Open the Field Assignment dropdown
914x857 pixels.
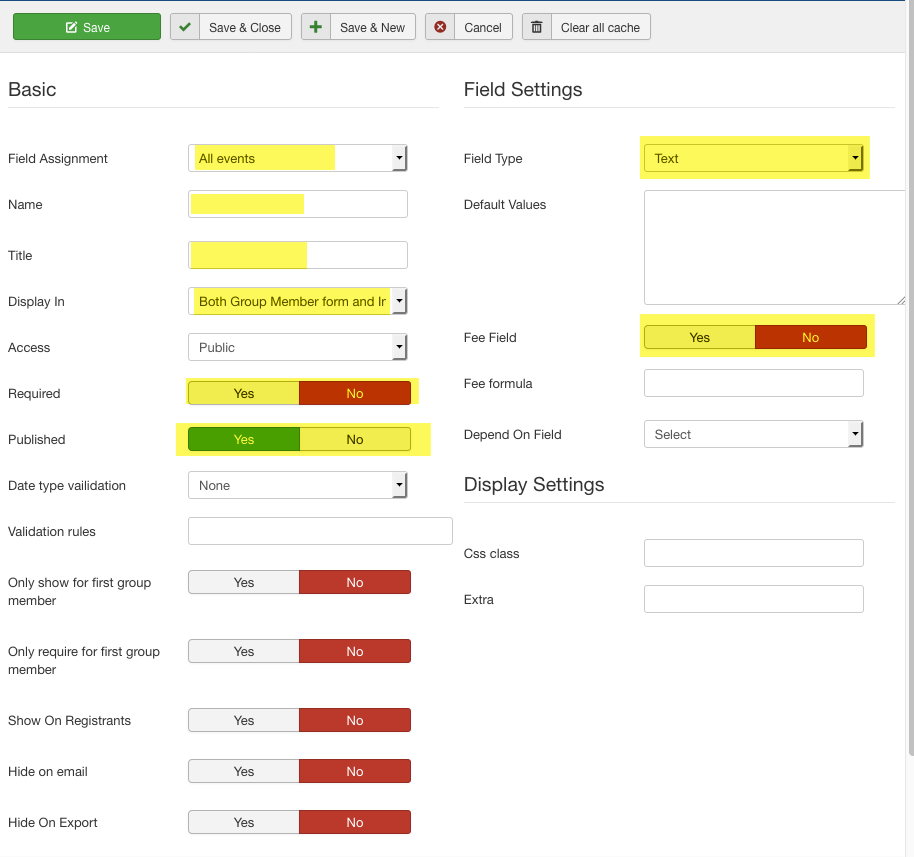coord(297,158)
